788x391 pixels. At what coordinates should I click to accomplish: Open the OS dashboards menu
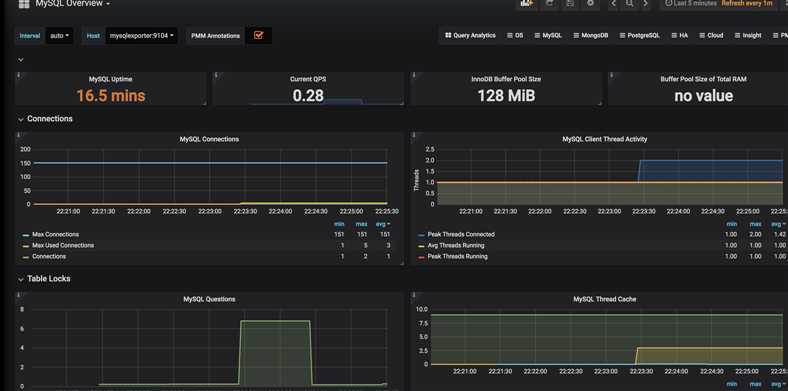point(515,36)
